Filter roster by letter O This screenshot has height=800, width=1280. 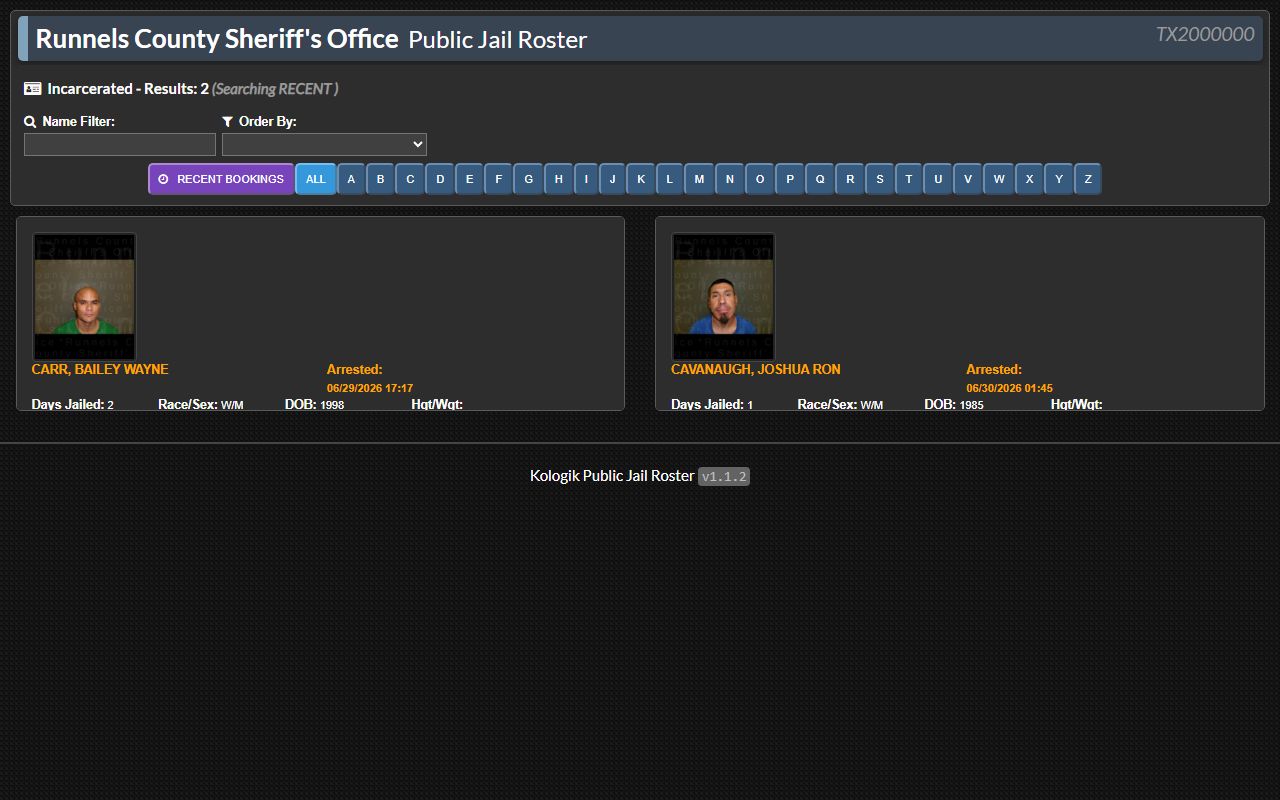tap(760, 179)
